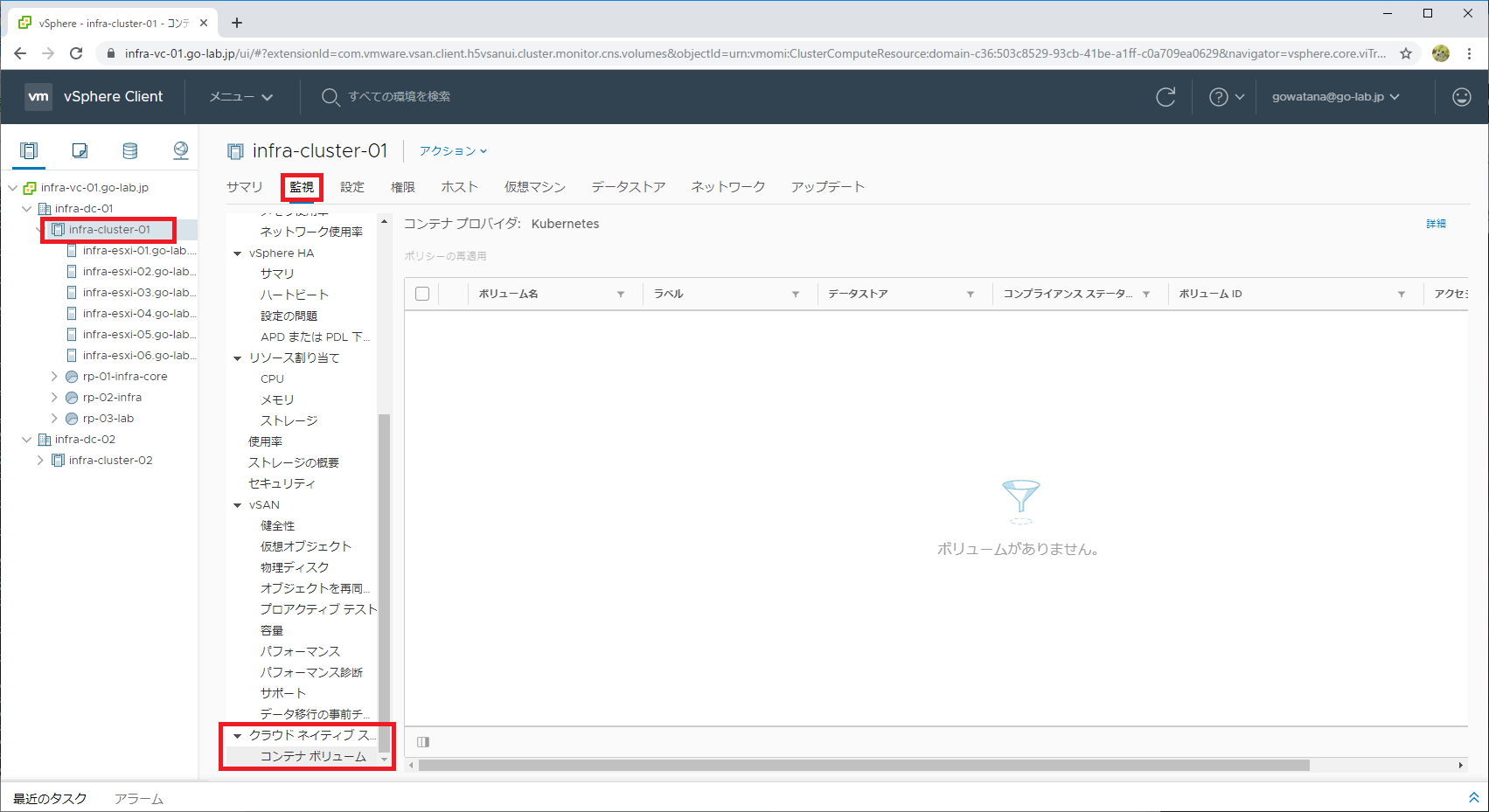
Task: Filter the Compliance Status column with its icon
Action: [1146, 295]
